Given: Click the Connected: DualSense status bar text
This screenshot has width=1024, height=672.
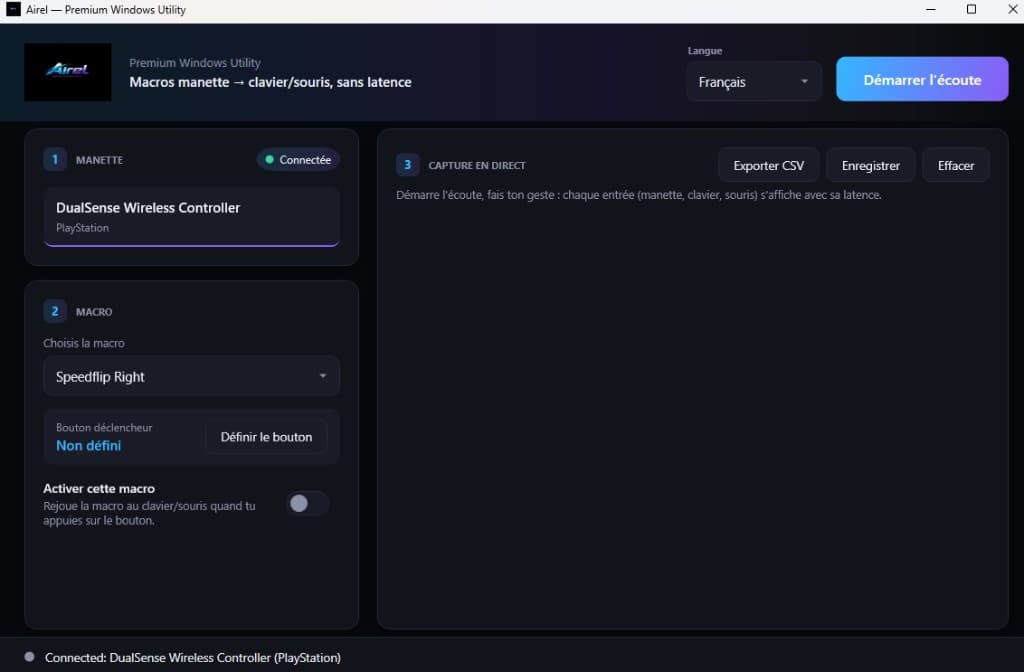Looking at the screenshot, I should point(193,657).
